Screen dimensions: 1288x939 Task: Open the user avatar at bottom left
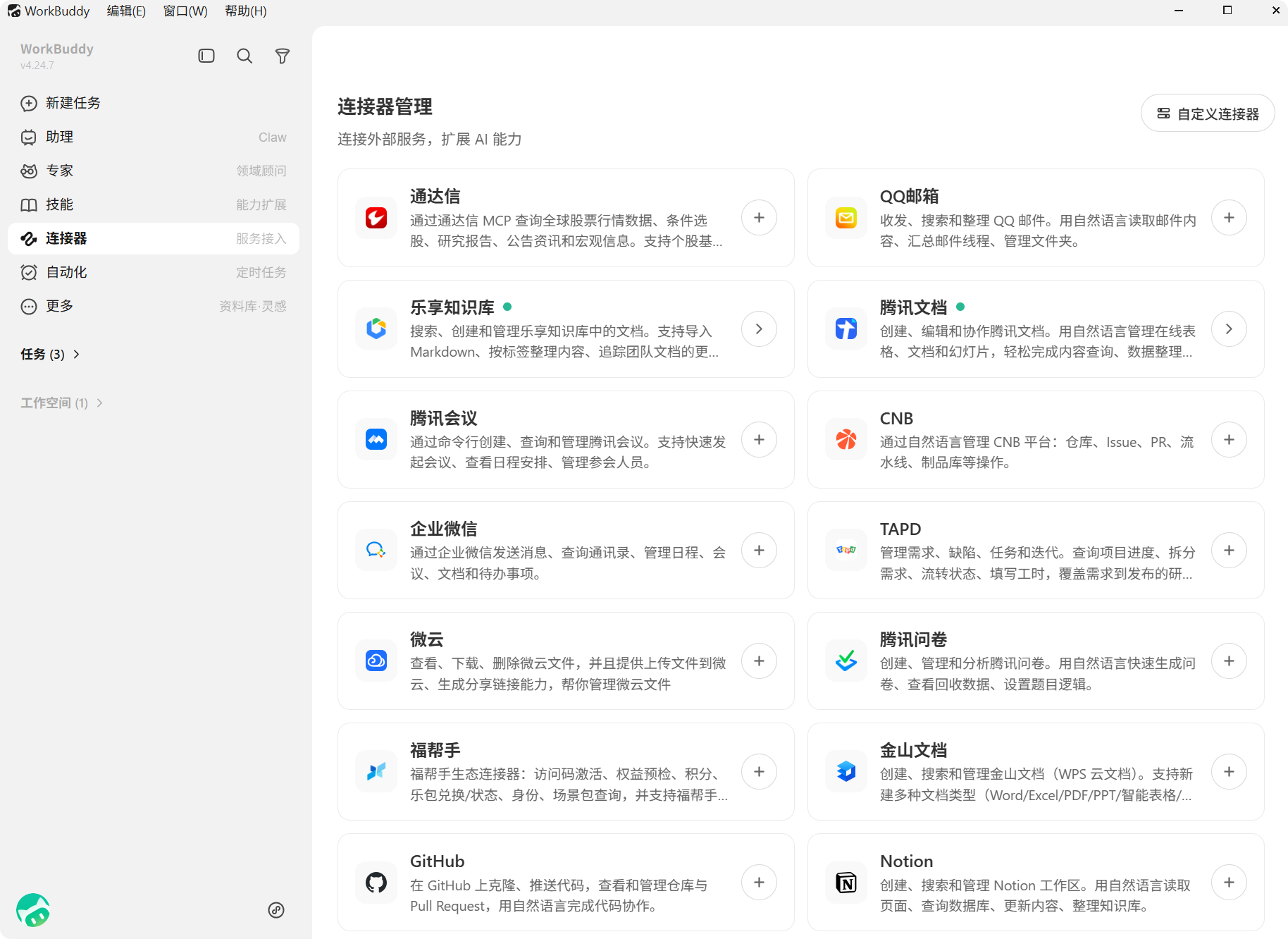click(33, 910)
